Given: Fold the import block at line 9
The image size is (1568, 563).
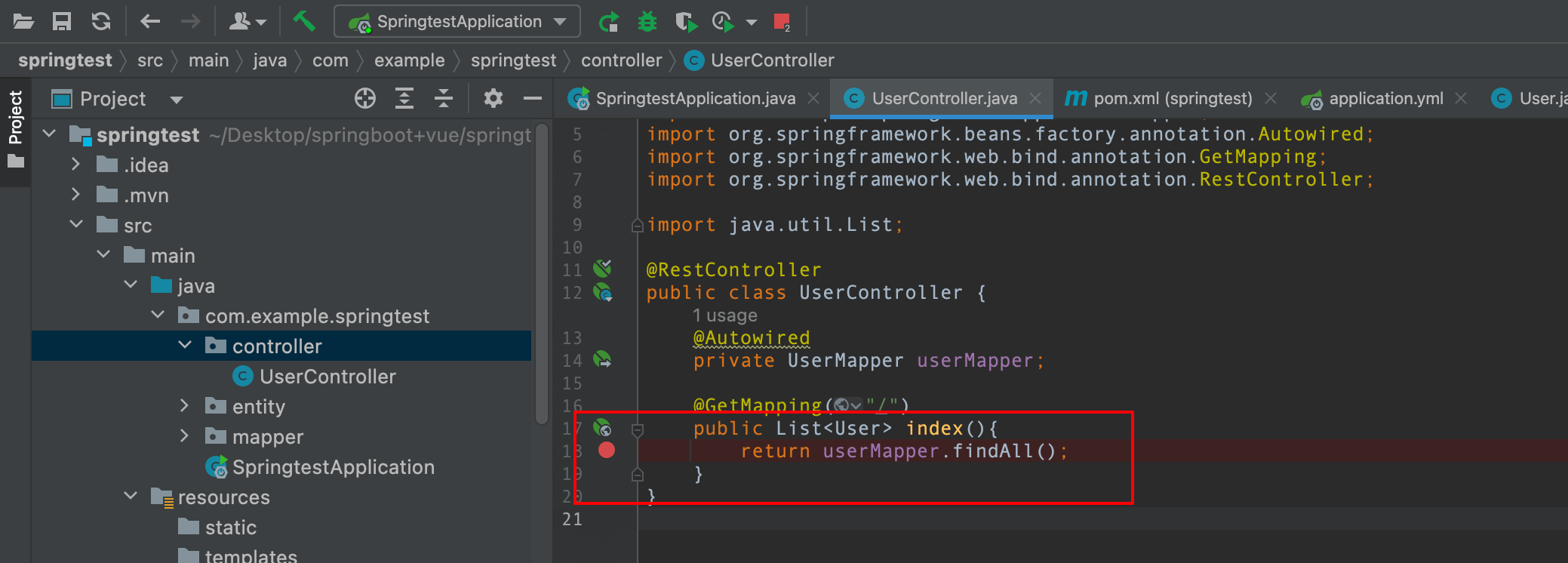Looking at the screenshot, I should [638, 225].
